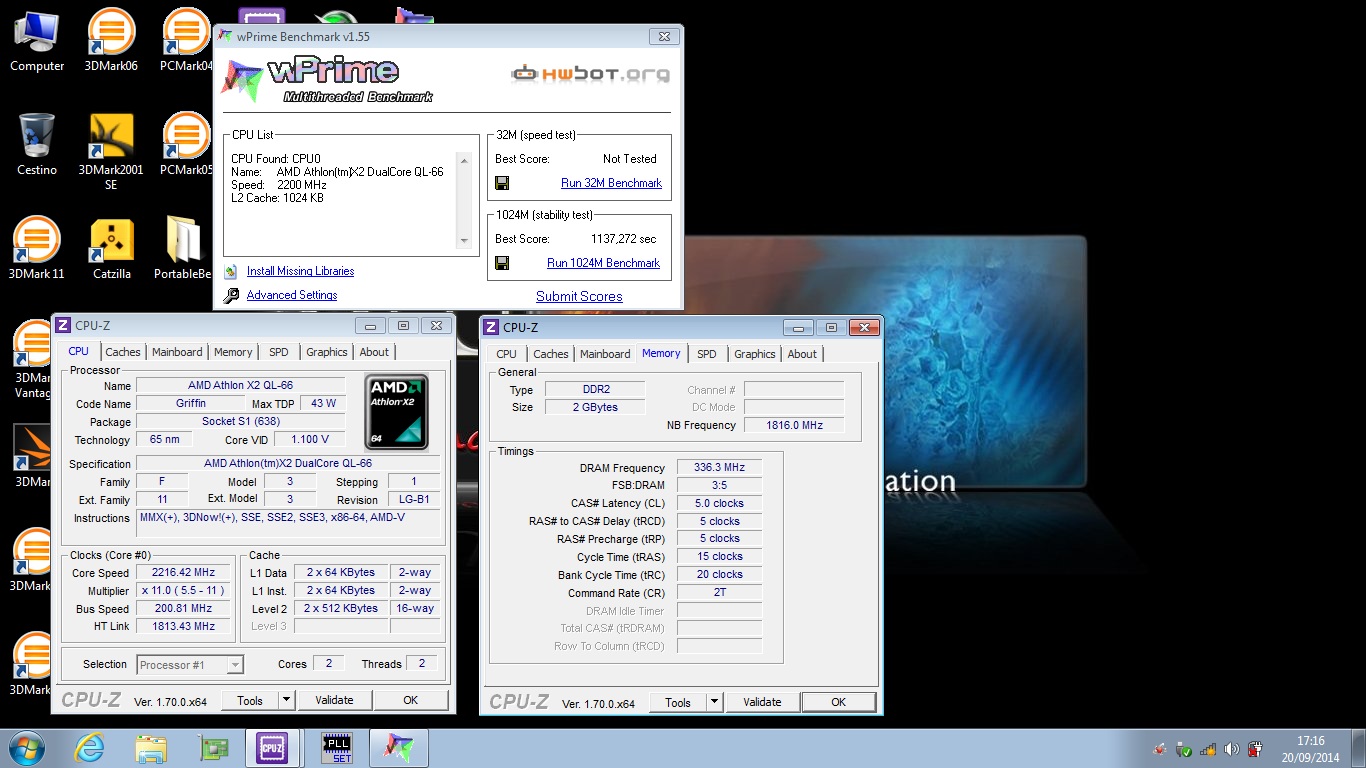Screen dimensions: 1366x768
Task: Click Tools button in left CPU-Z window
Action: [250, 700]
